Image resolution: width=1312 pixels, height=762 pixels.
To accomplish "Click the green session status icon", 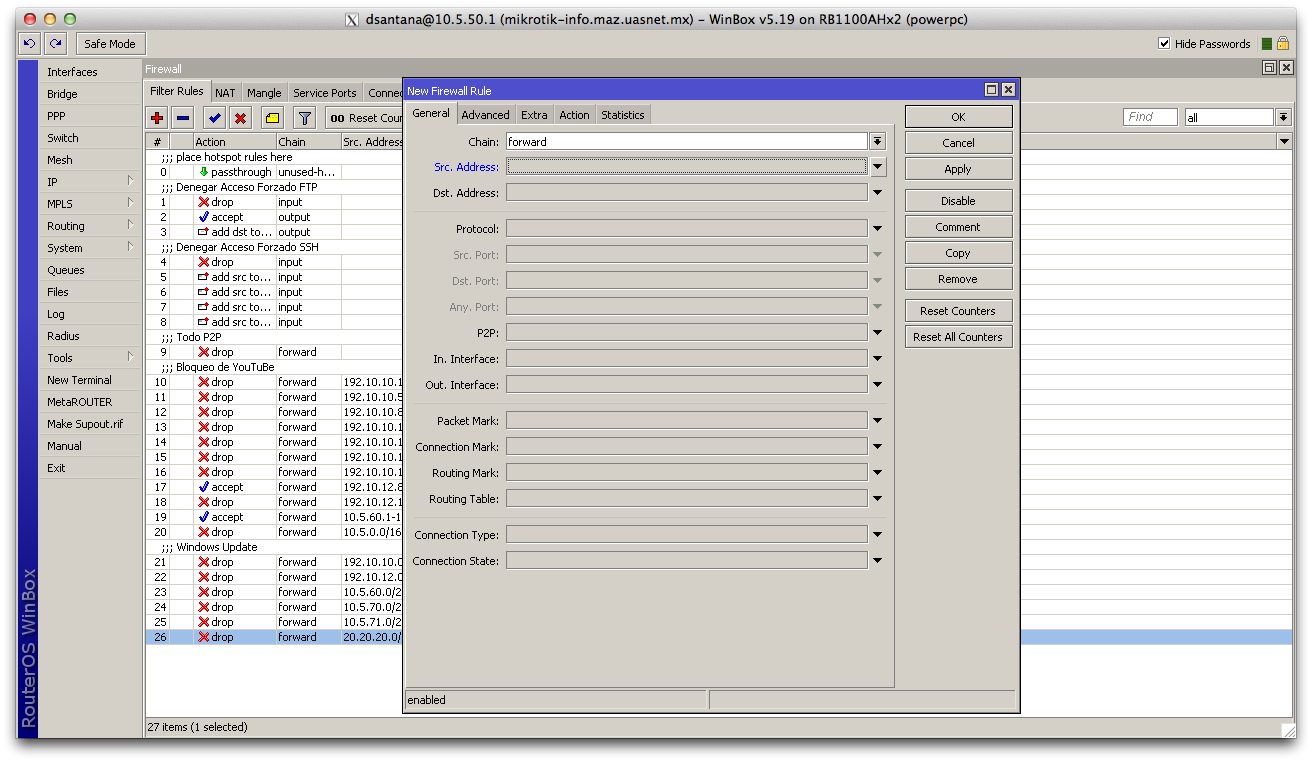I will [x=1267, y=44].
